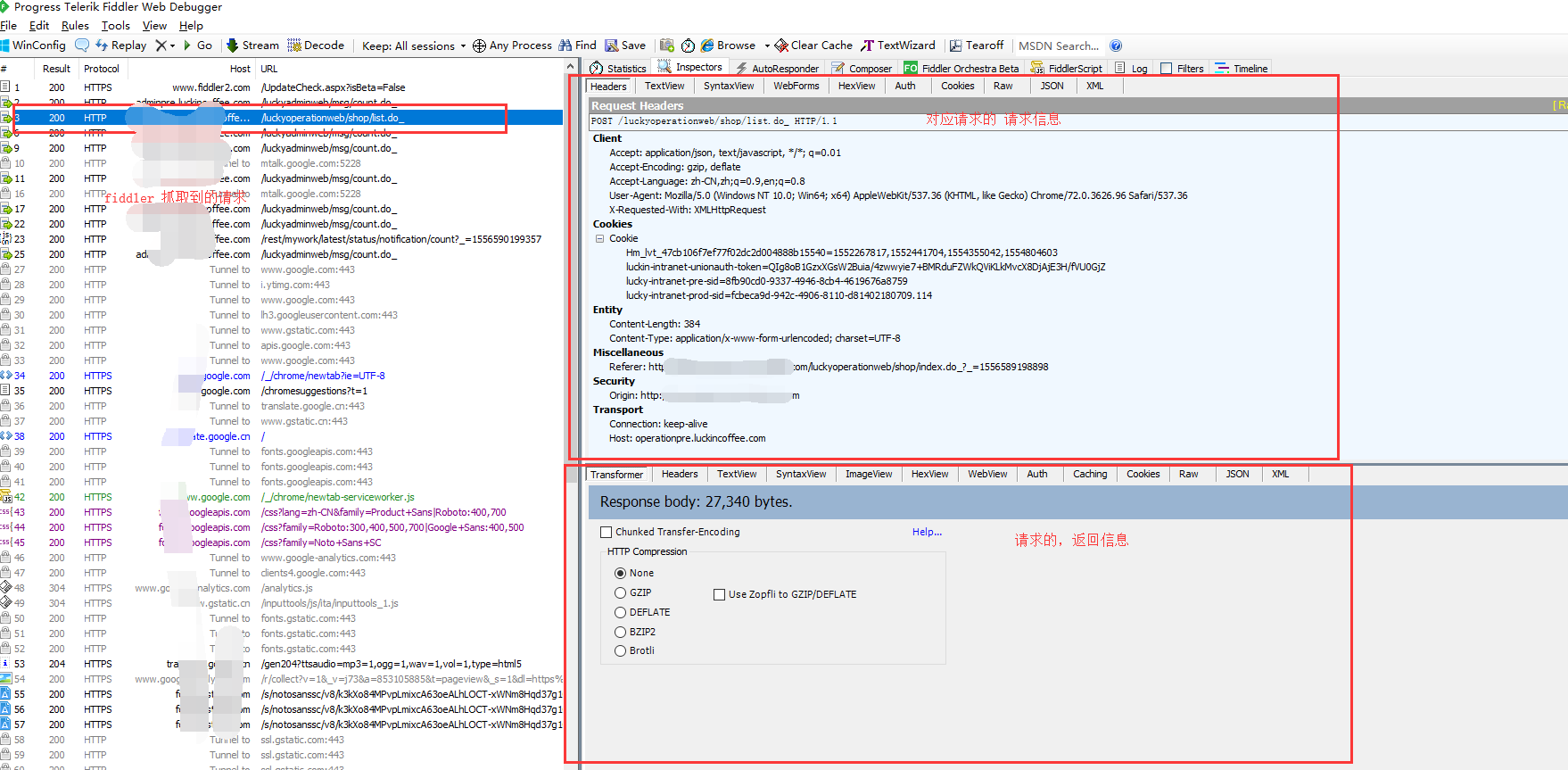Click the WinConfig Windows logo icon
Viewport: 1568px width, 770px height.
[x=4, y=46]
